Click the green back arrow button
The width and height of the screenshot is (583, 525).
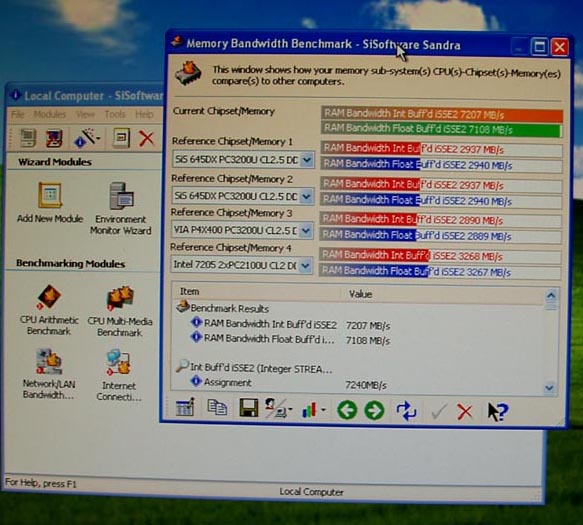point(347,410)
